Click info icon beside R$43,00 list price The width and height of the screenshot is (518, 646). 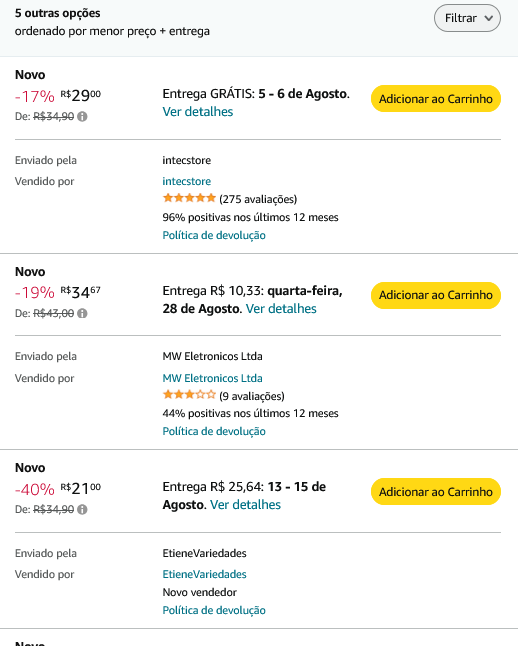pos(82,314)
